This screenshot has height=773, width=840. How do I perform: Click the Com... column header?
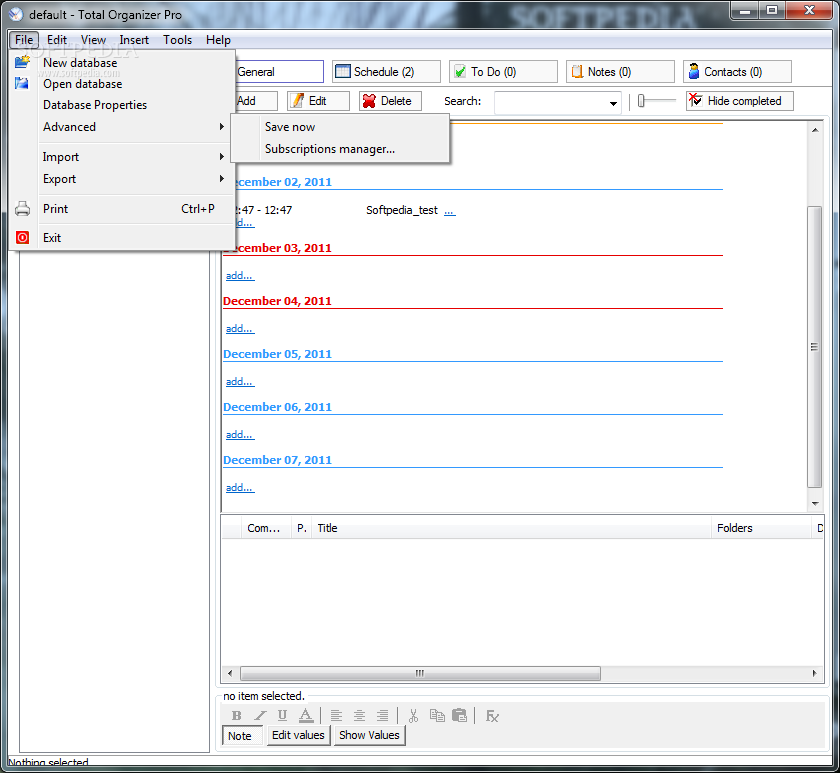[266, 528]
